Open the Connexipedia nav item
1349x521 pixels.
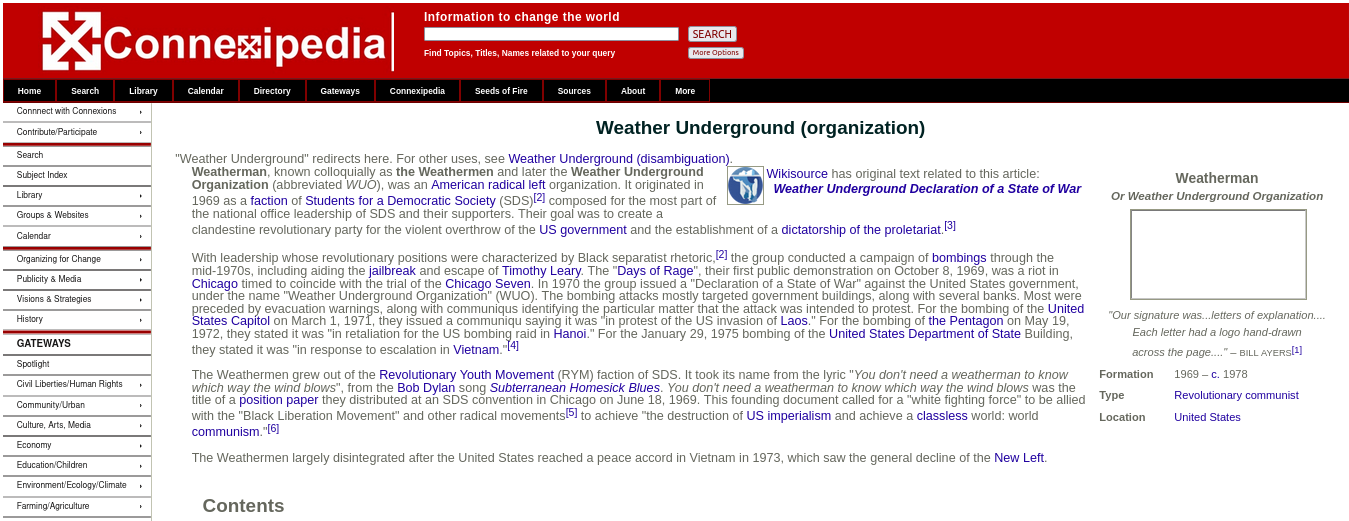pyautogui.click(x=417, y=91)
